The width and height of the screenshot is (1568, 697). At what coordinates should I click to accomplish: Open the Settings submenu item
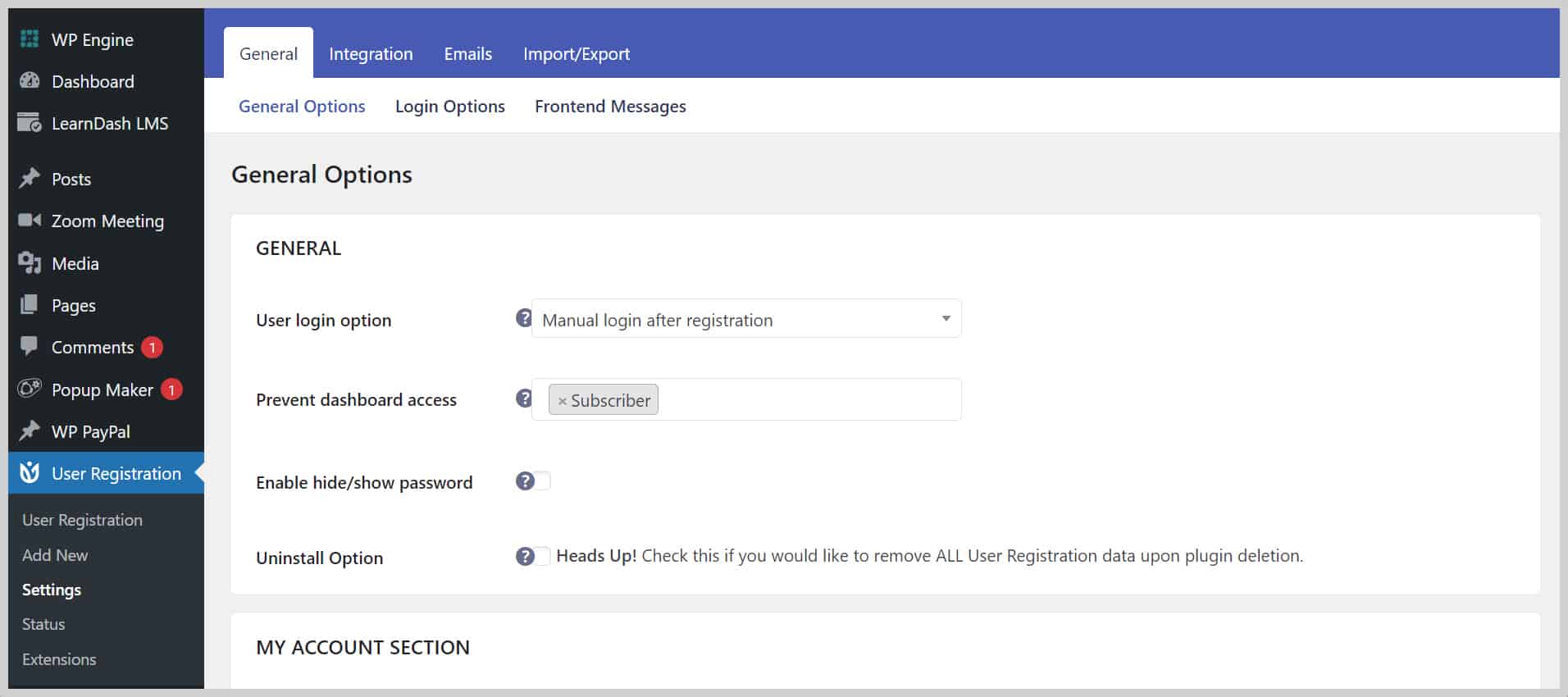[x=52, y=590]
